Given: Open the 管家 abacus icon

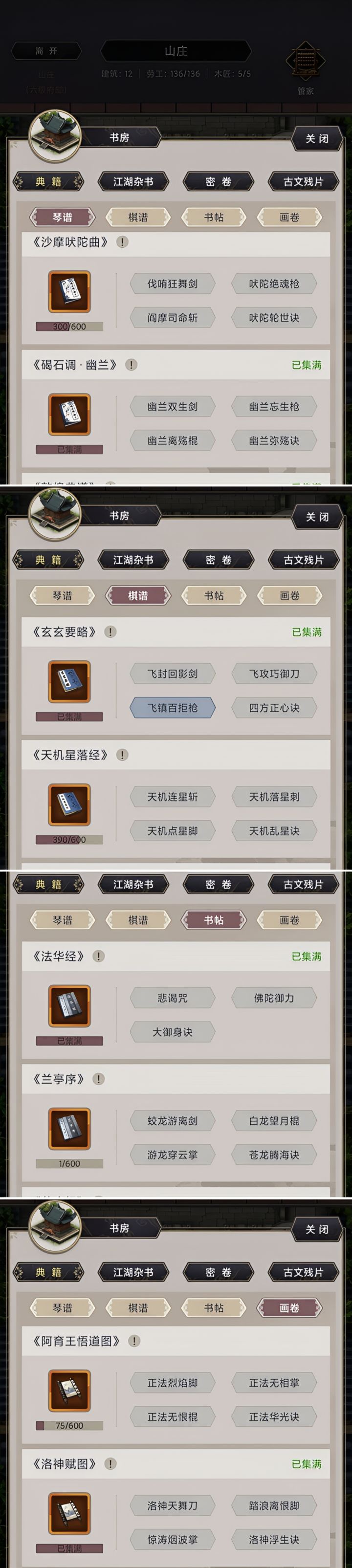Looking at the screenshot, I should click(305, 61).
